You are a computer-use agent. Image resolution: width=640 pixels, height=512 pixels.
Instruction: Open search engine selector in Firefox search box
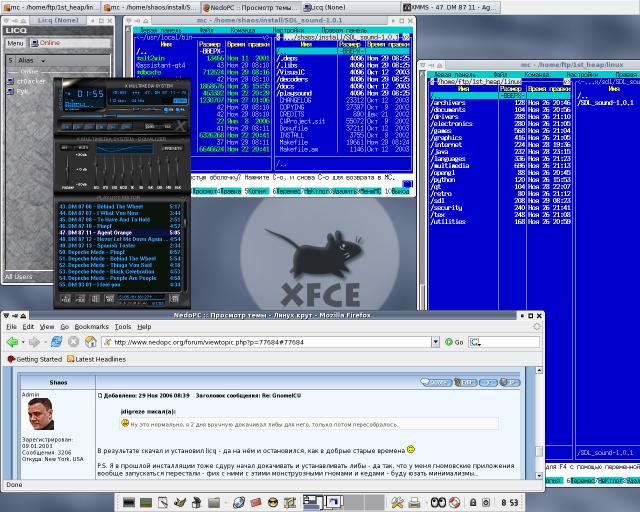pos(475,342)
